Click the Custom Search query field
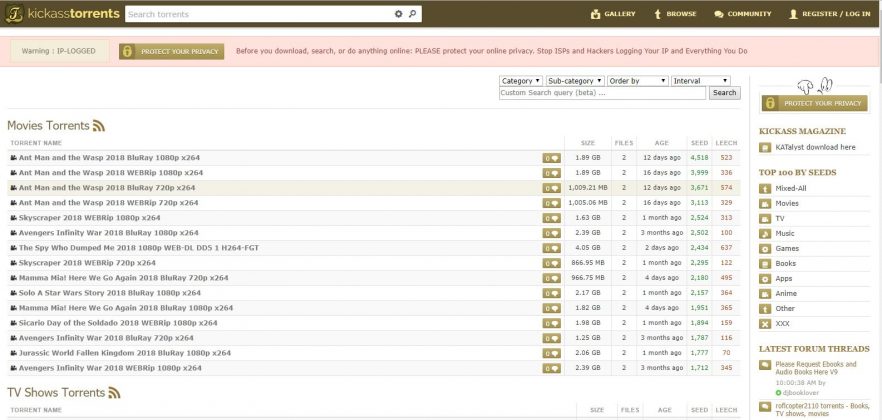Screen dimensions: 882x420 click(x=602, y=93)
